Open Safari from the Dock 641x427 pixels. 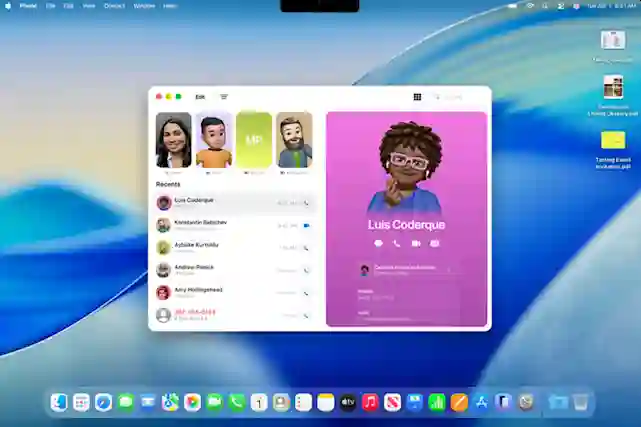[x=103, y=402]
